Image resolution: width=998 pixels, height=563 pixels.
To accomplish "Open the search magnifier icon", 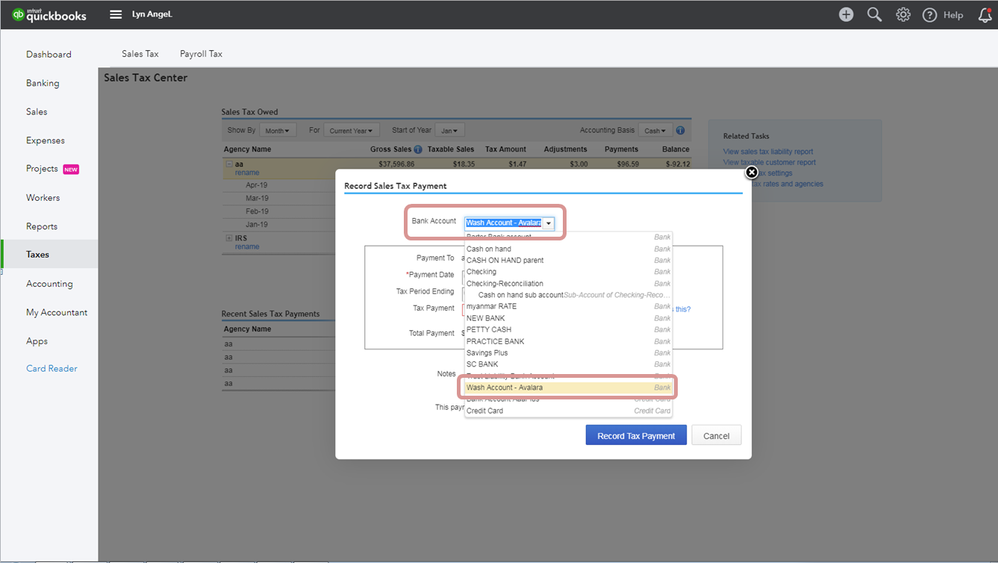I will click(x=875, y=15).
